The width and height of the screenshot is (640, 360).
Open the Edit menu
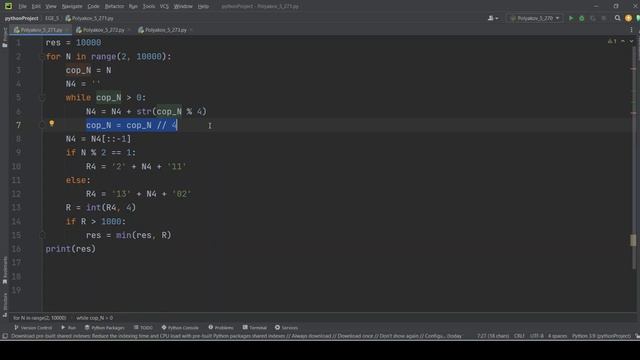tap(36, 7)
